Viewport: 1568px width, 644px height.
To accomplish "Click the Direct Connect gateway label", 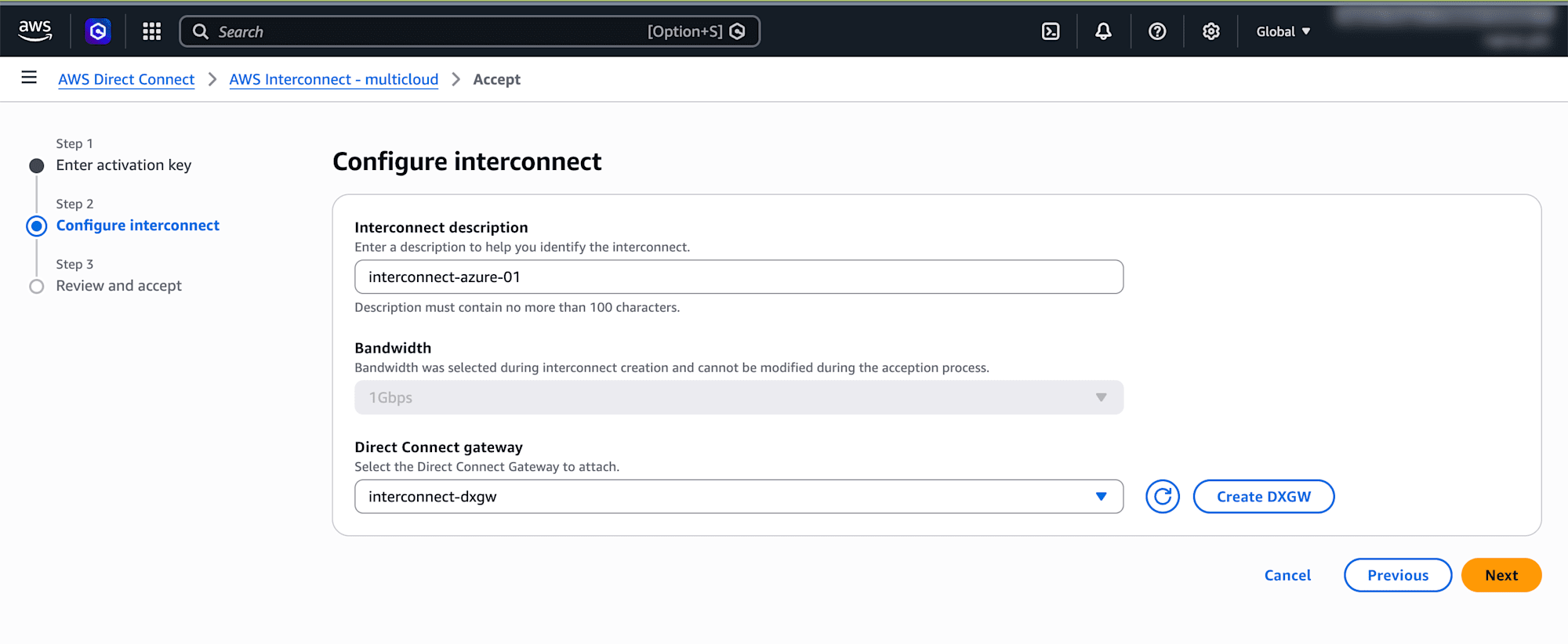I will click(x=438, y=447).
